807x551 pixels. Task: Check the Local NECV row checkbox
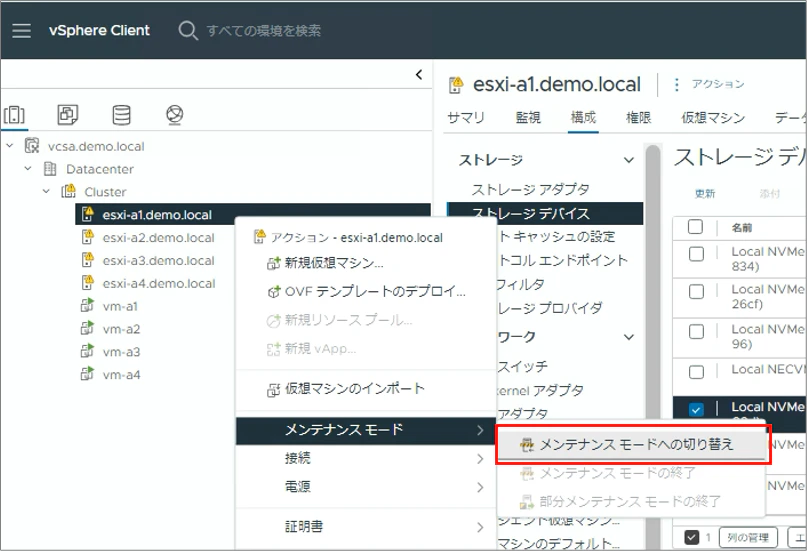coord(696,371)
